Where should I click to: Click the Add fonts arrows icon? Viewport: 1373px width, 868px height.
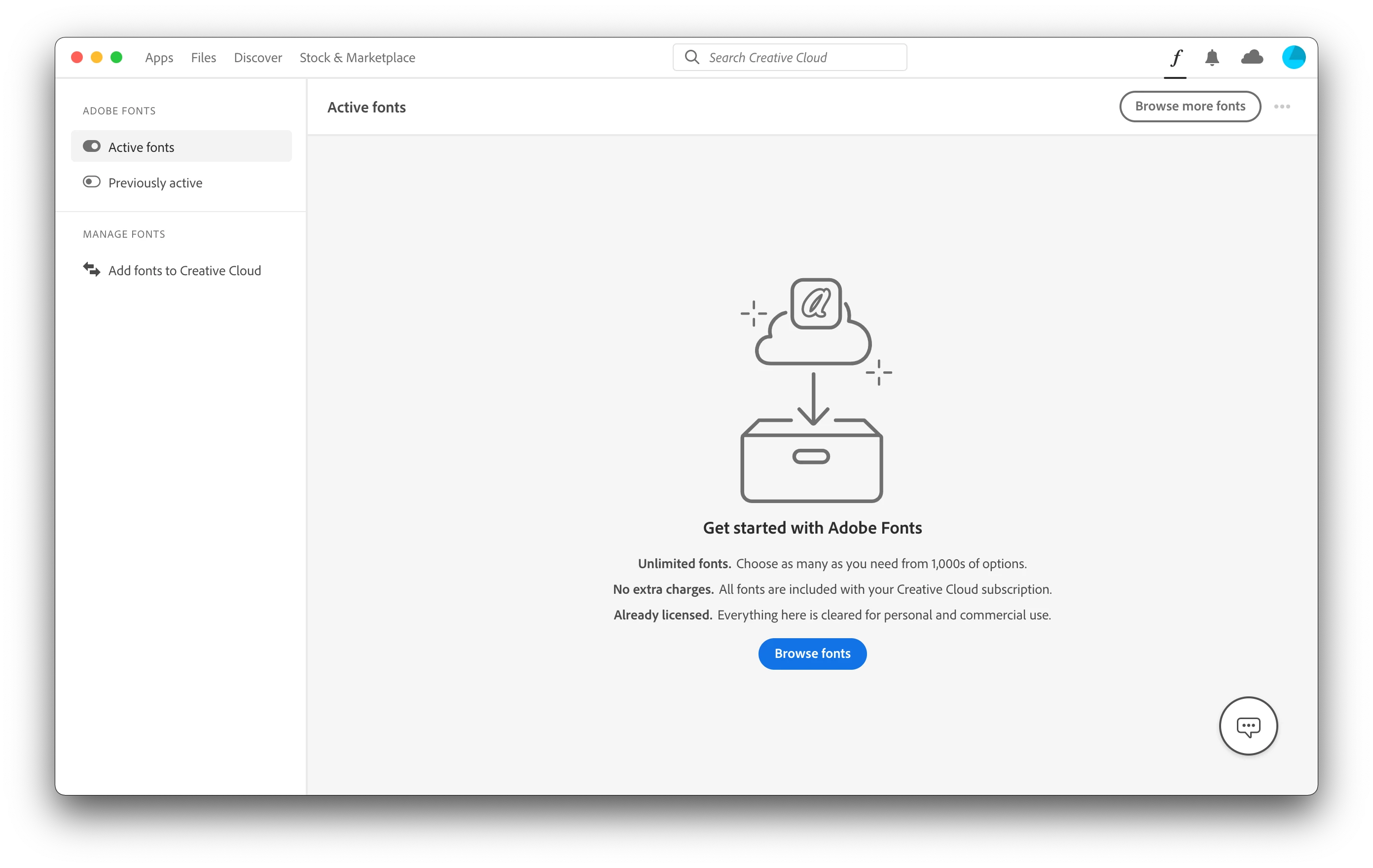click(x=91, y=269)
